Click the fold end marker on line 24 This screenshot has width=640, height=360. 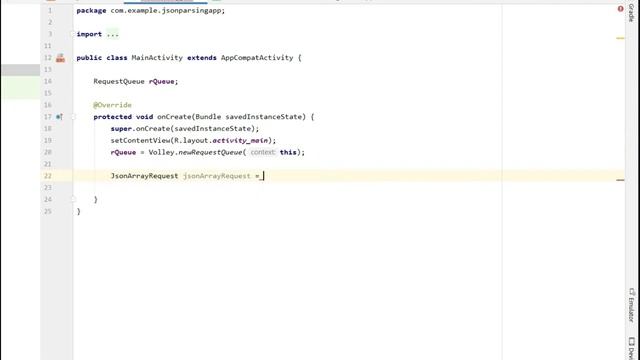click(x=73, y=199)
